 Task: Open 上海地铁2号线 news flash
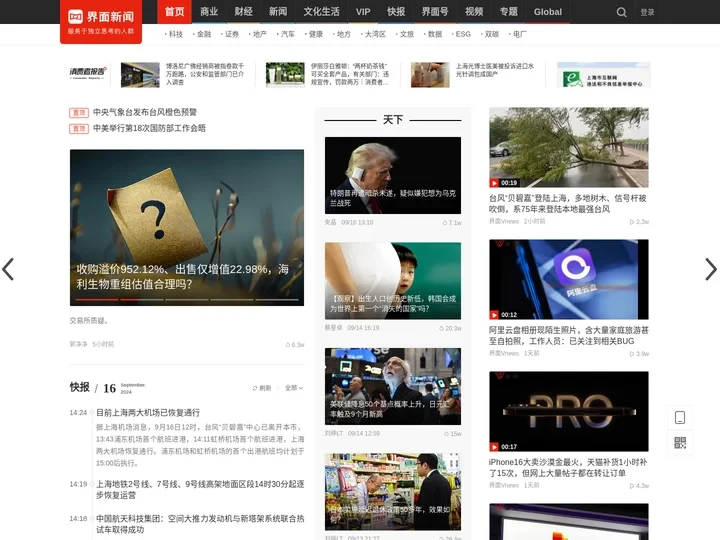[200, 489]
